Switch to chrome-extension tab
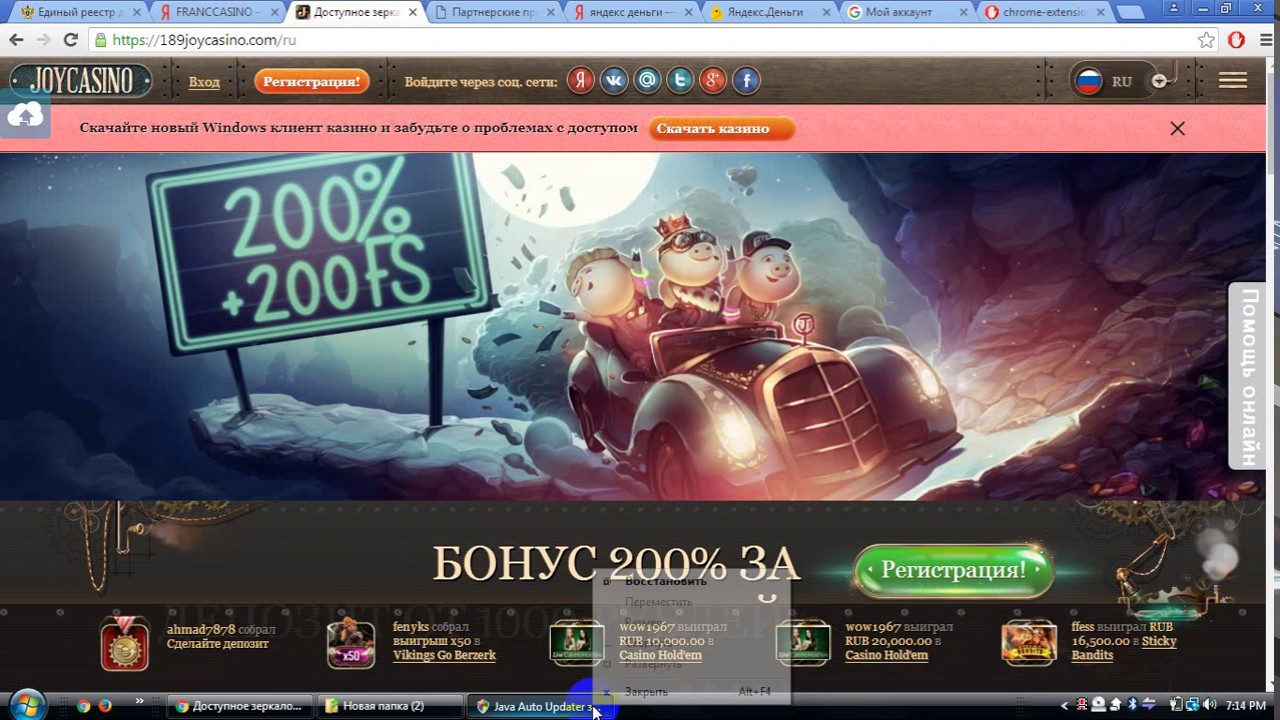The height and width of the screenshot is (720, 1280). pyautogui.click(x=1046, y=12)
